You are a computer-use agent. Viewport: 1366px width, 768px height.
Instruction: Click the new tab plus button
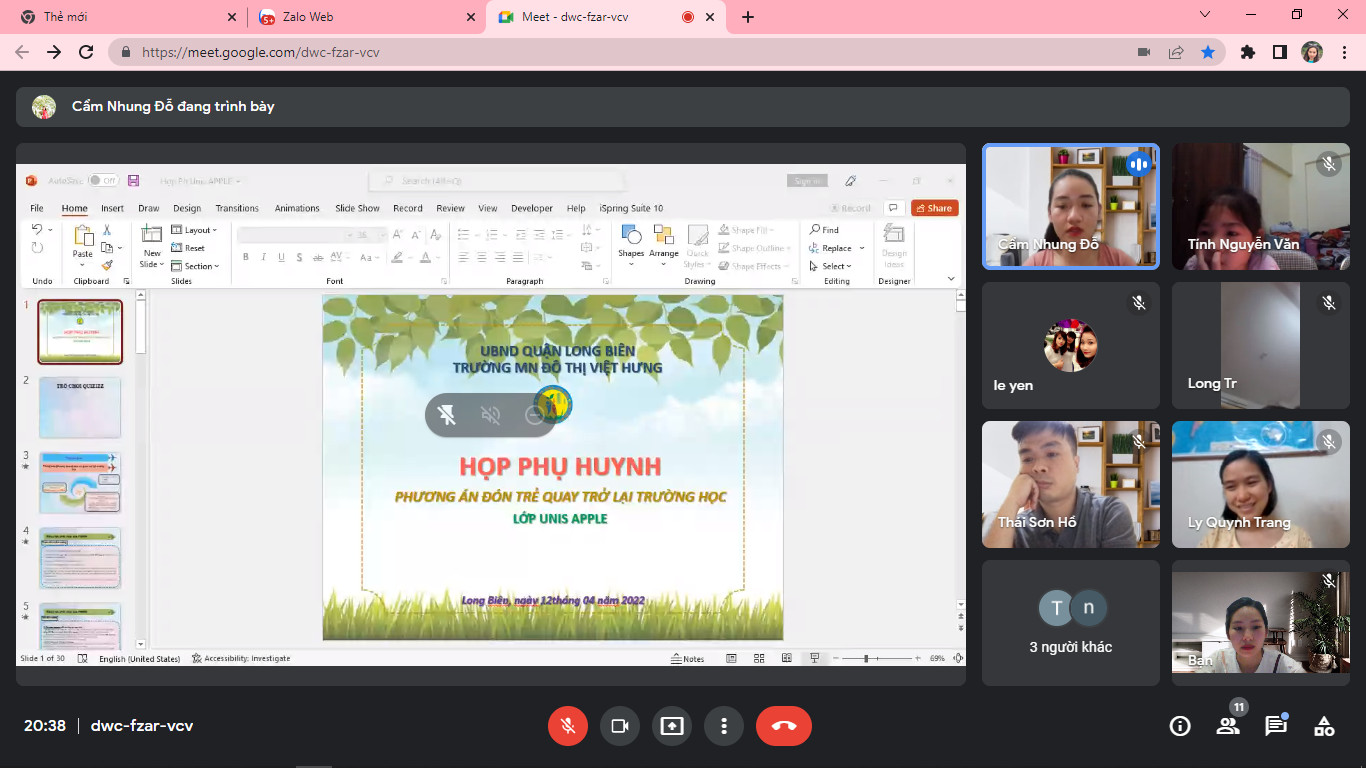[748, 17]
